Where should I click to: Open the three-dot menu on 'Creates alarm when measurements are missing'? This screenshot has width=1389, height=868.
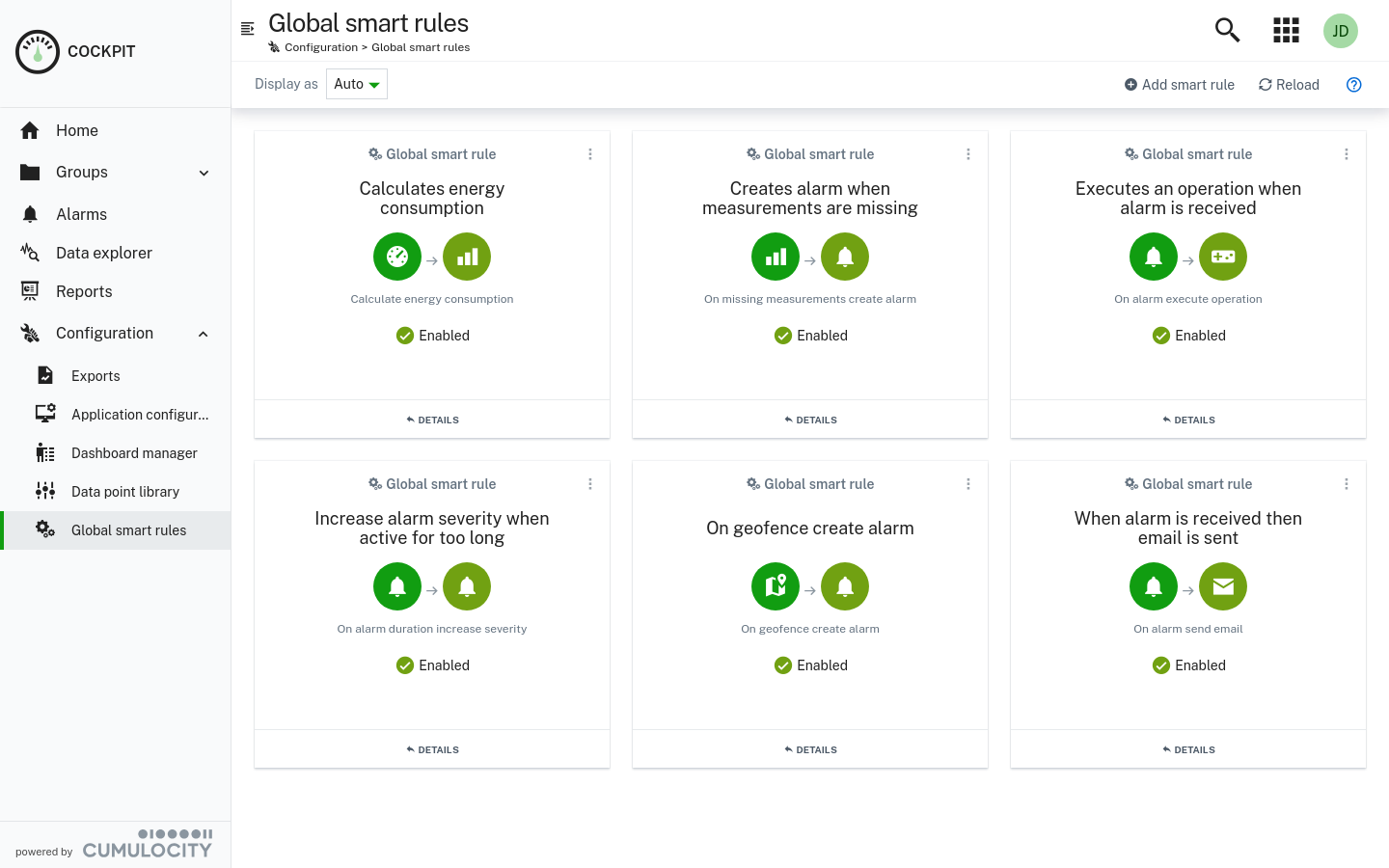coord(968,153)
